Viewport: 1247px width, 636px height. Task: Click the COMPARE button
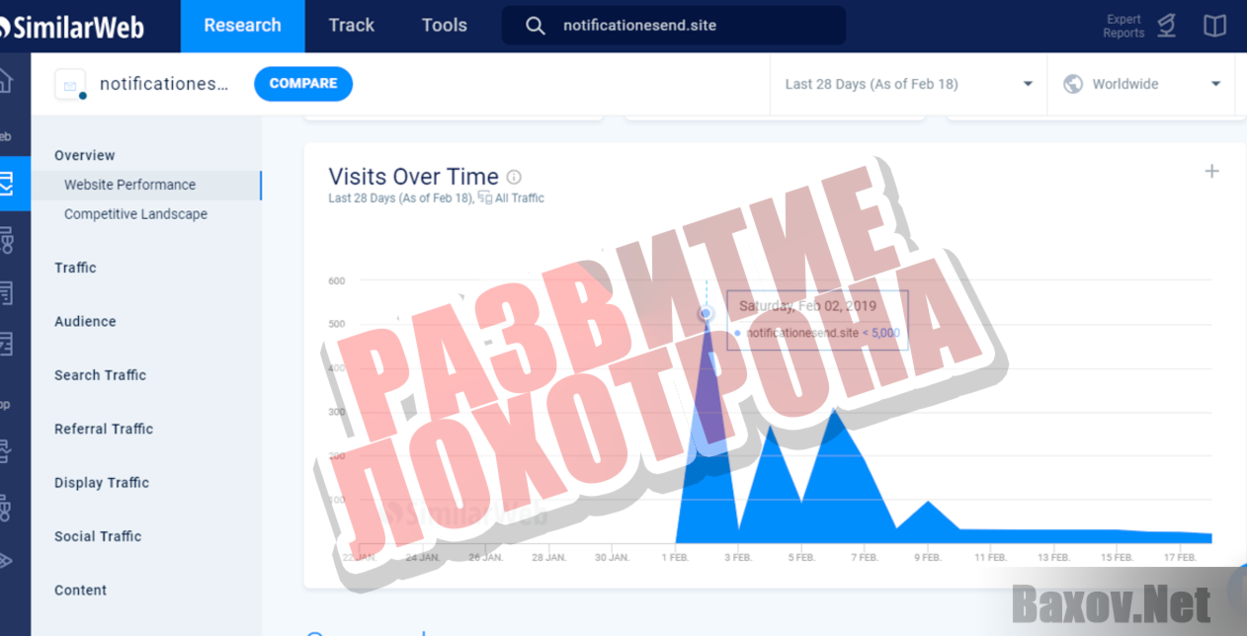(303, 84)
